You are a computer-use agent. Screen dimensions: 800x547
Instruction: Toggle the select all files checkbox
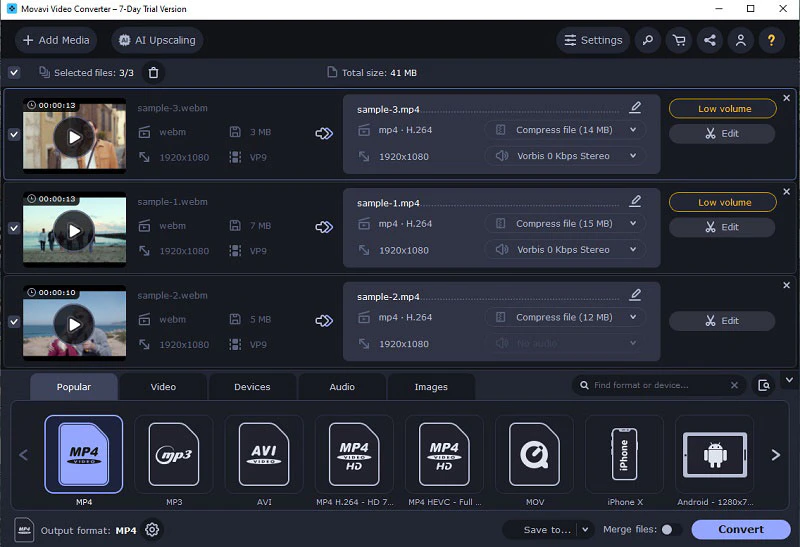14,72
